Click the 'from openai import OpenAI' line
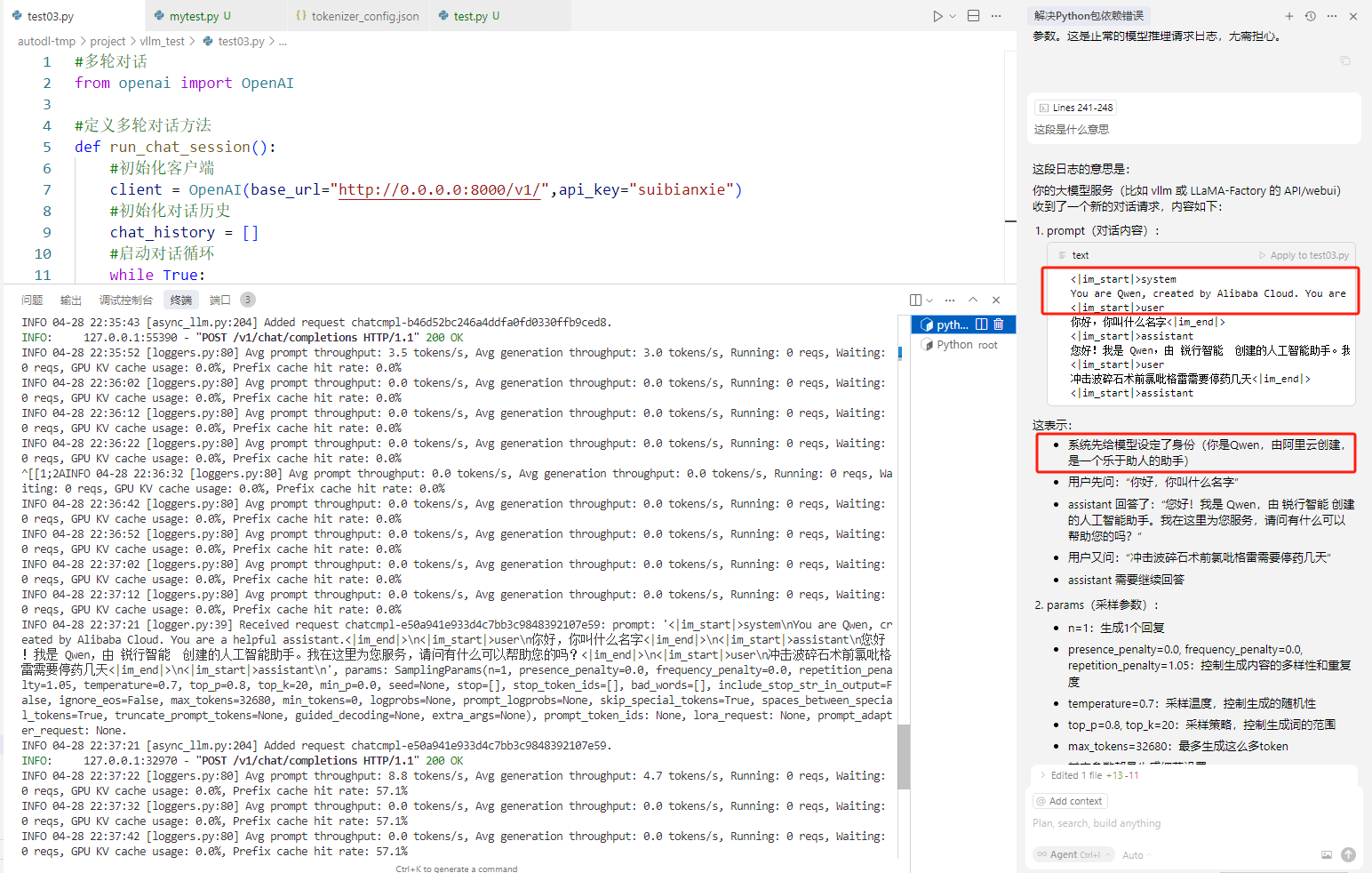 (x=184, y=83)
